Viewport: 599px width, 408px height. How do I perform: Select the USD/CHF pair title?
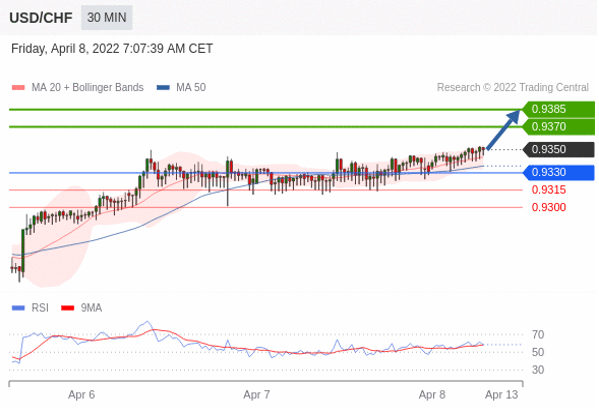coord(41,18)
